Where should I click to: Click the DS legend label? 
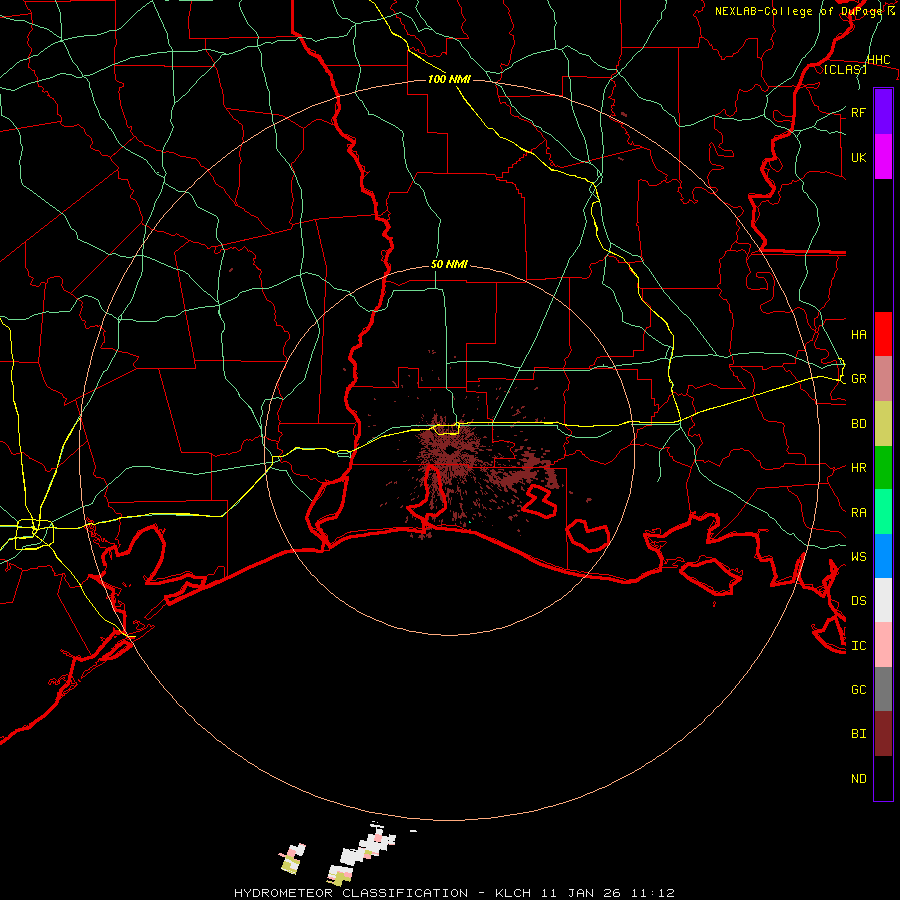pos(858,601)
